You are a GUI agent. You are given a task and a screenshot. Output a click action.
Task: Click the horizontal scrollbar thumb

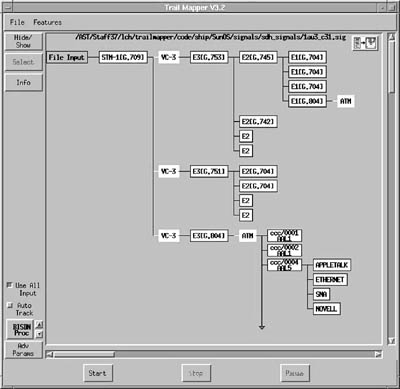pos(84,355)
